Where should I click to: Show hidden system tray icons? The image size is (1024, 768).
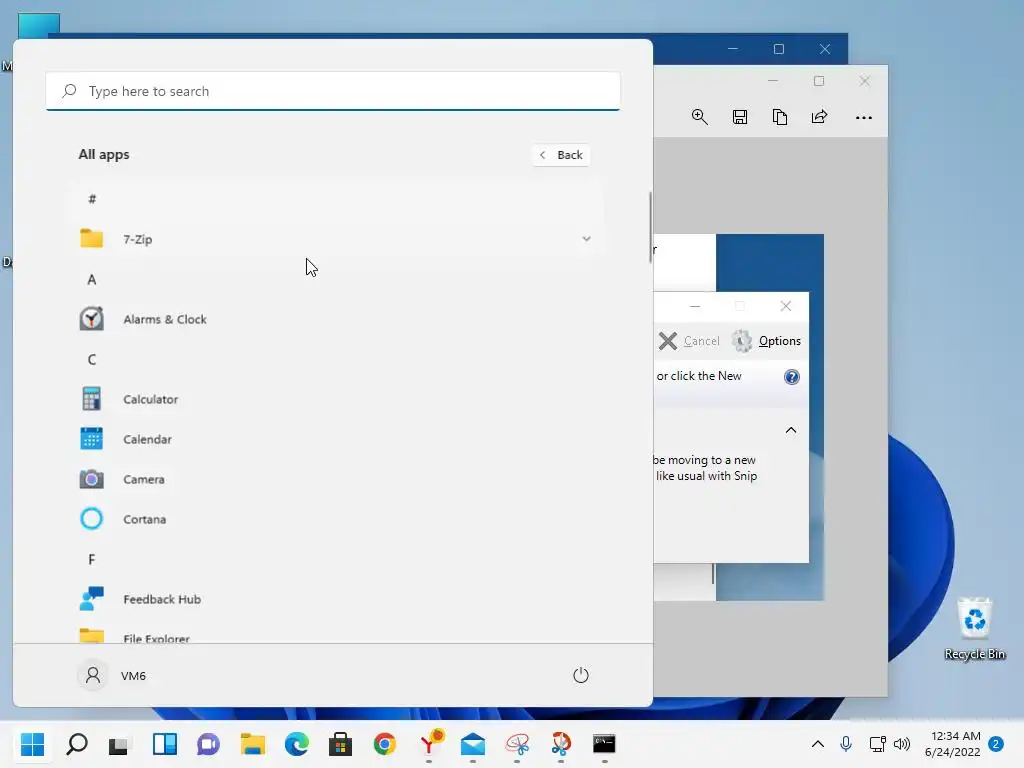818,744
